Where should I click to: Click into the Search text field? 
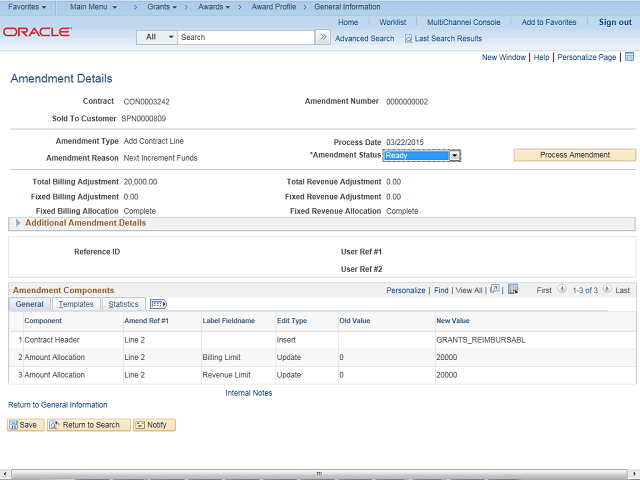(x=245, y=37)
